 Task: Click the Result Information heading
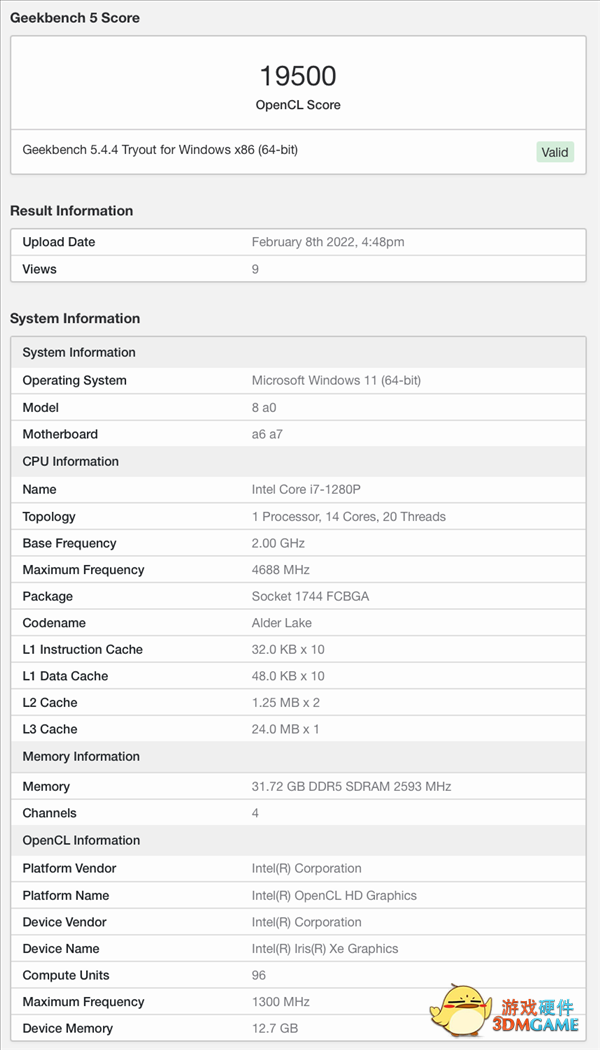71,211
